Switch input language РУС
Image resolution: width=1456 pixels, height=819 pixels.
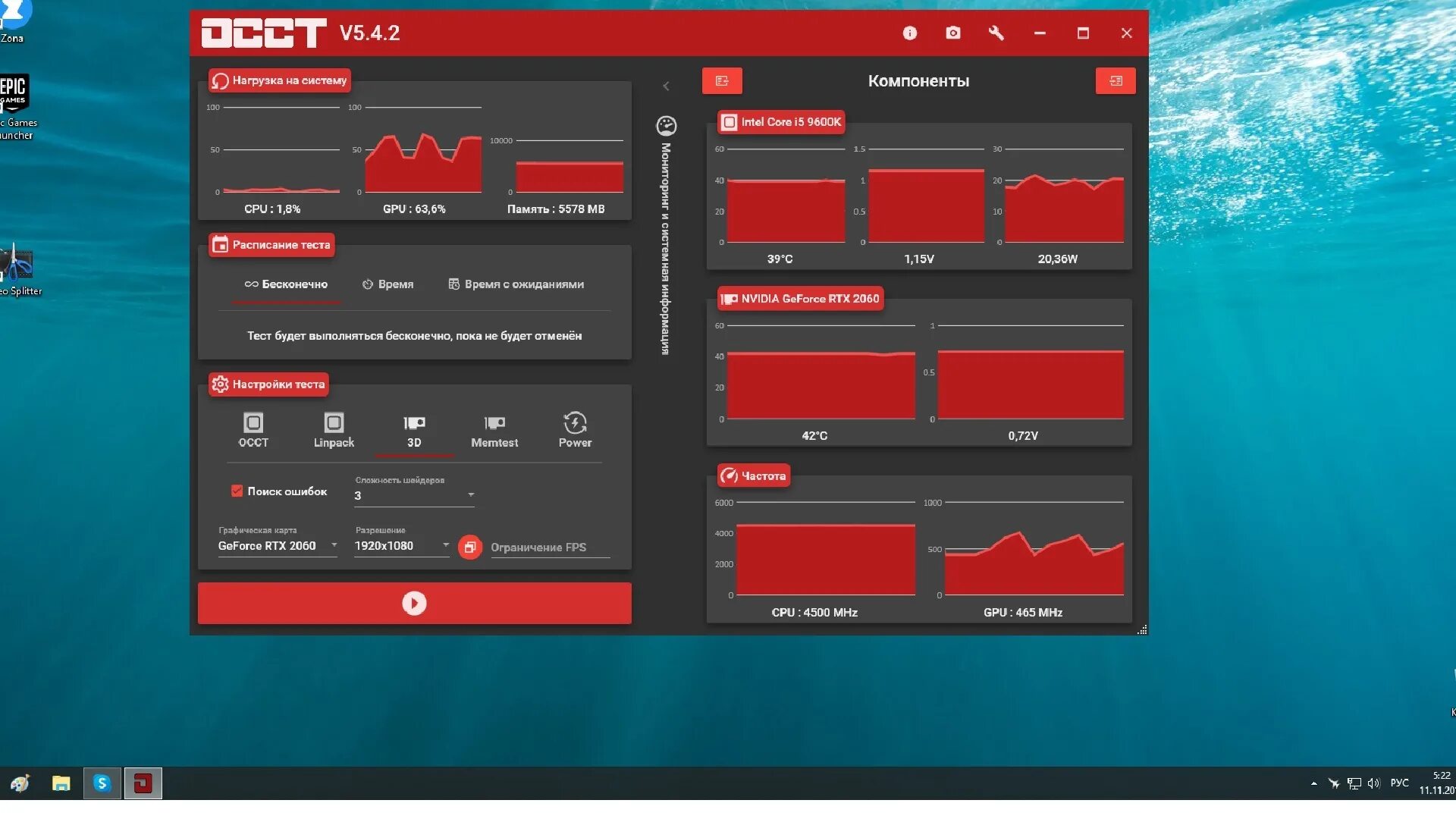tap(1399, 783)
